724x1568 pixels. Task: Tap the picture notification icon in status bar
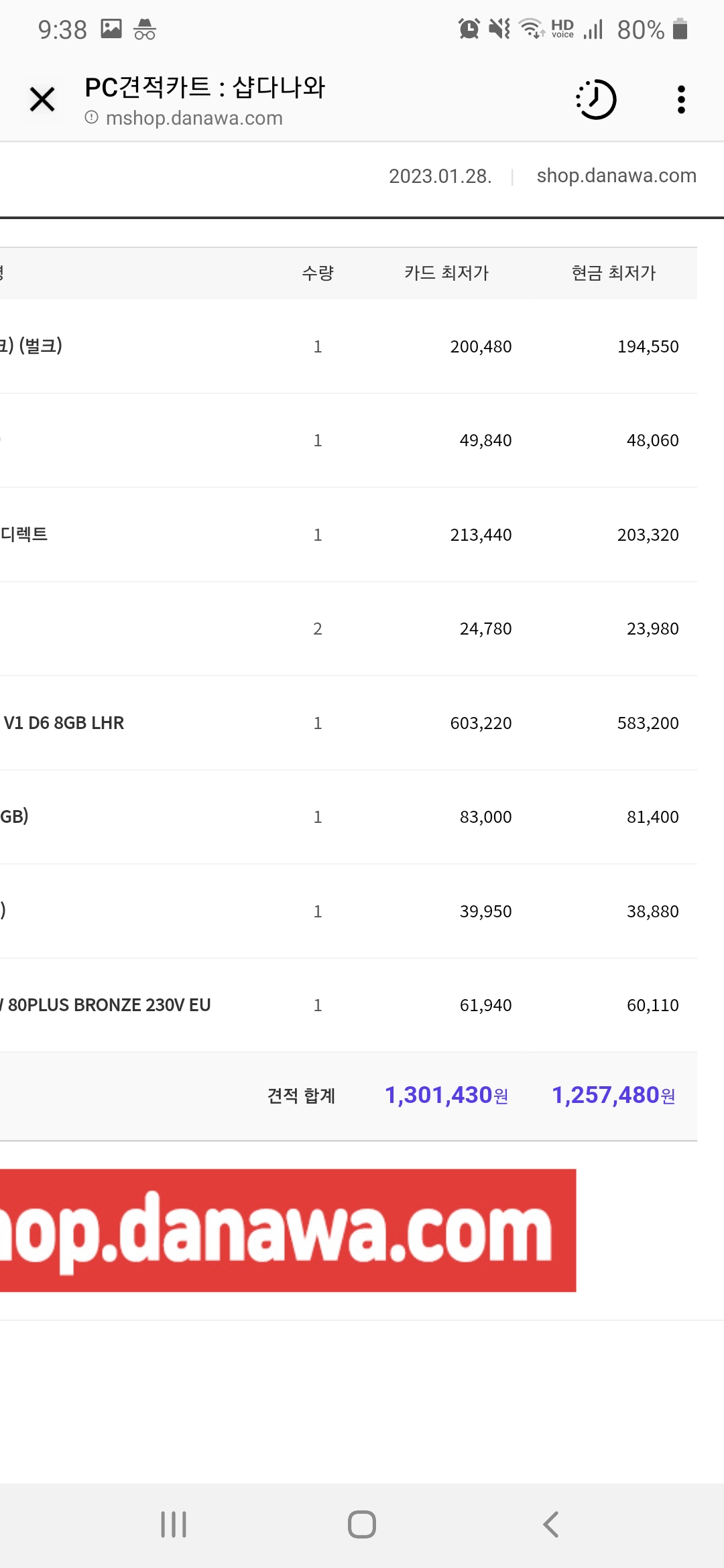pyautogui.click(x=111, y=28)
